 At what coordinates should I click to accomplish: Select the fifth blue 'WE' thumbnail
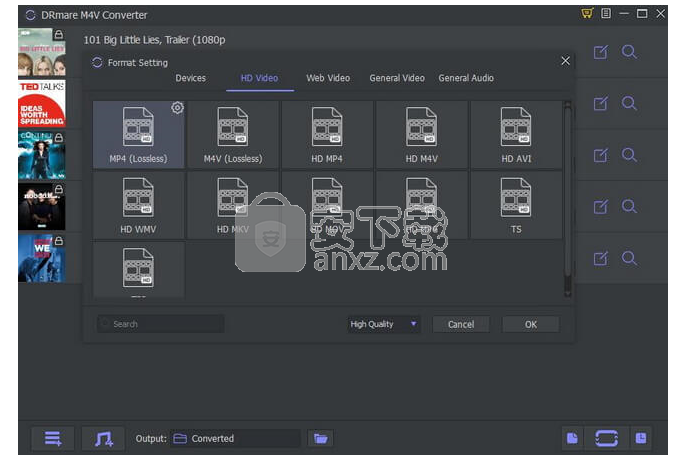point(42,258)
